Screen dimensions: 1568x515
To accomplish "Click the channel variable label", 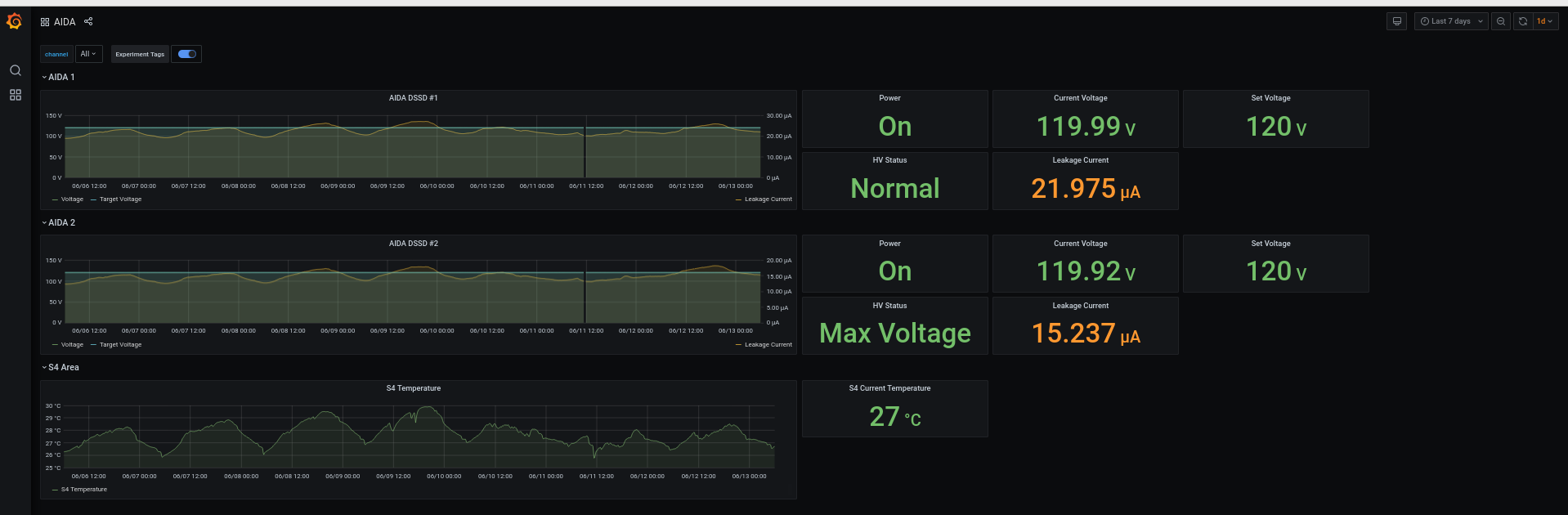I will (56, 54).
